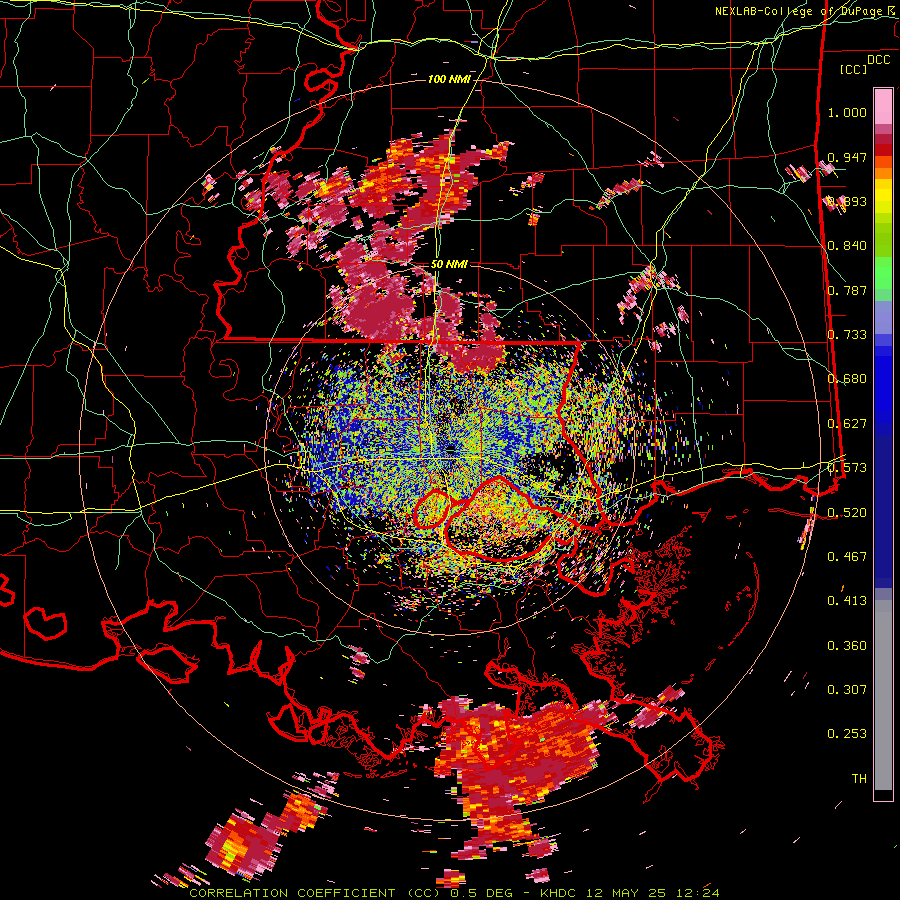Click the pink segment at top of color bar
The height and width of the screenshot is (900, 900).
[x=883, y=107]
